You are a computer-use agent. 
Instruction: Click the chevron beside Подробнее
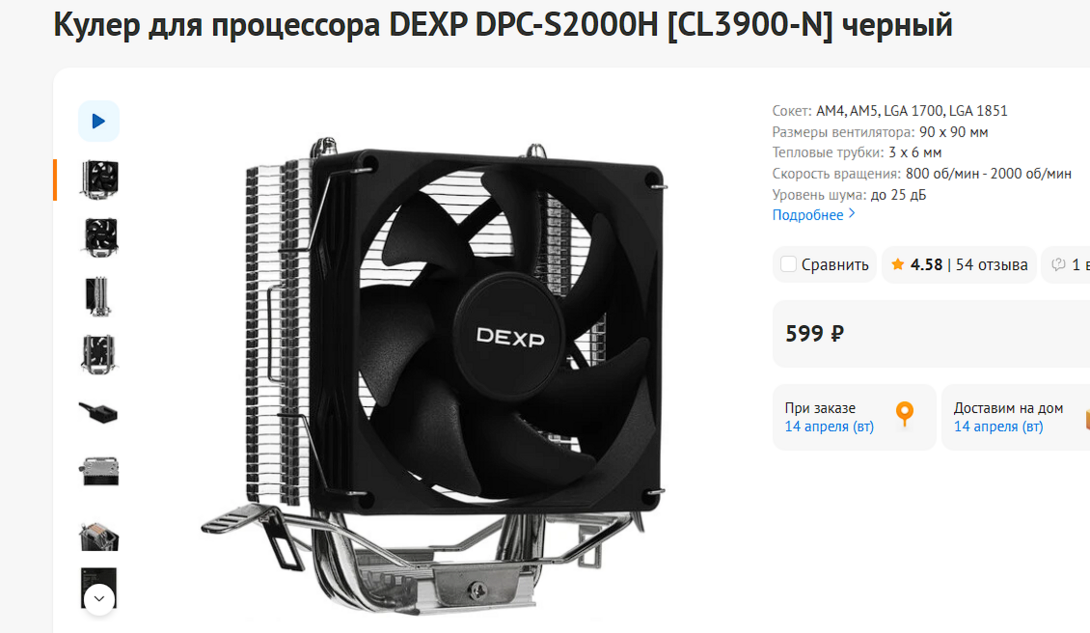(852, 214)
